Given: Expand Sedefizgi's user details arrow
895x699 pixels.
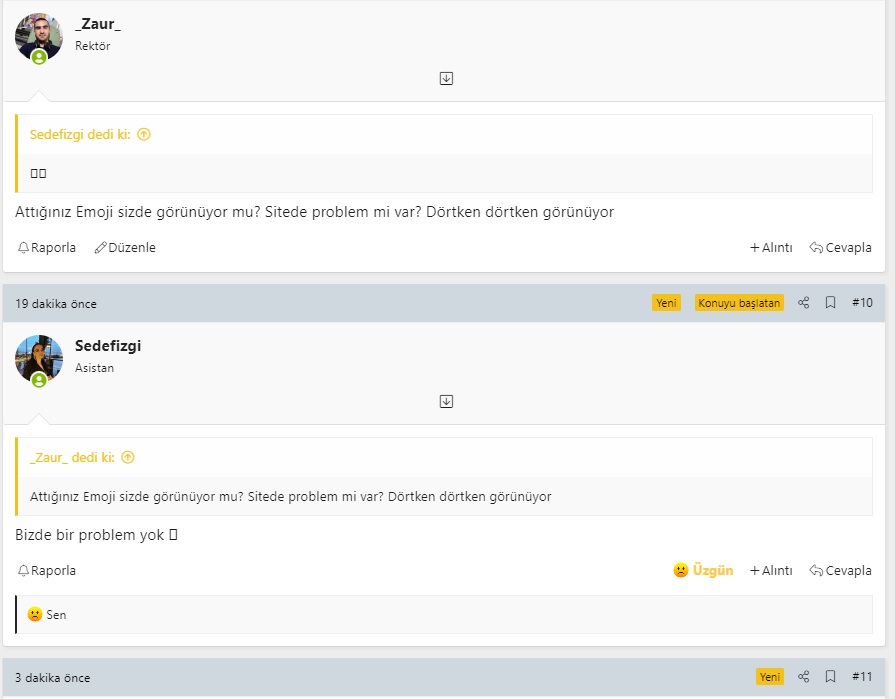Looking at the screenshot, I should tap(447, 401).
